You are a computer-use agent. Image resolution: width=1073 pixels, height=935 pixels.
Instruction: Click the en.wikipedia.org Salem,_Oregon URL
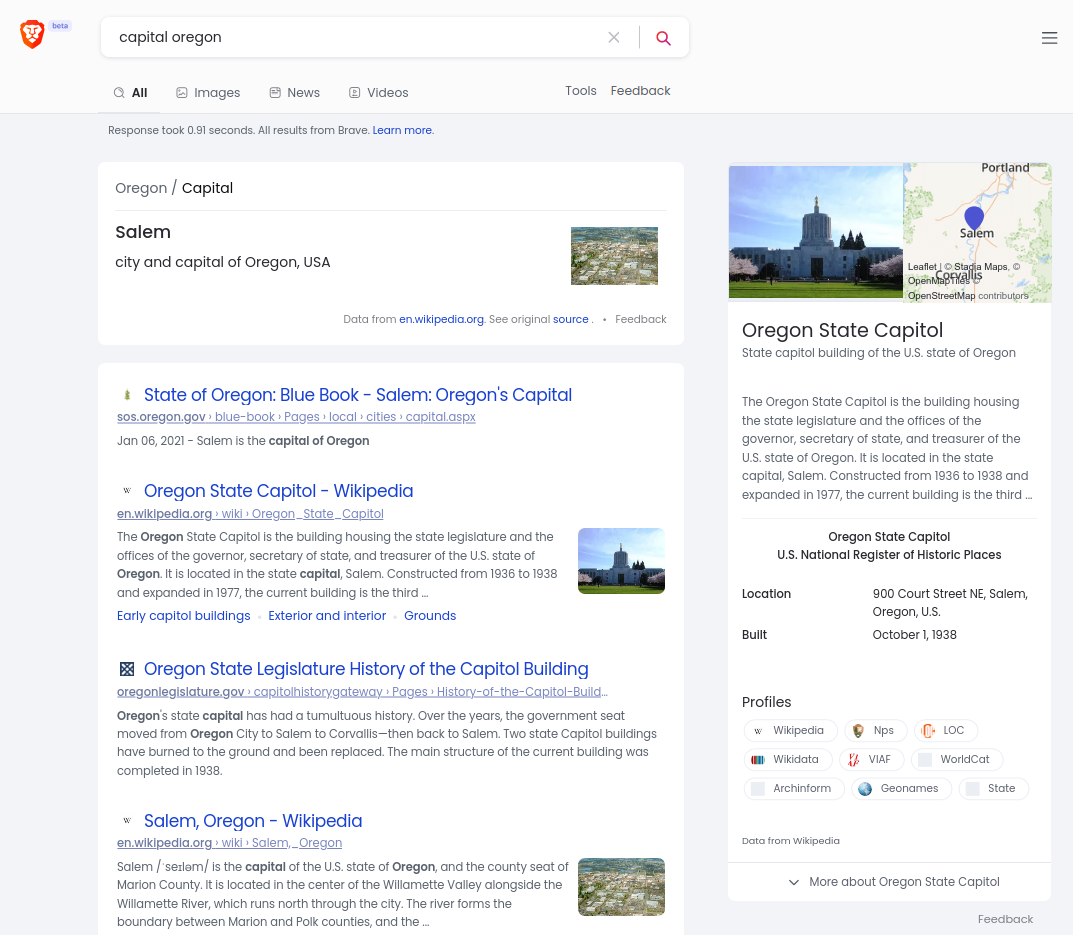pos(229,843)
